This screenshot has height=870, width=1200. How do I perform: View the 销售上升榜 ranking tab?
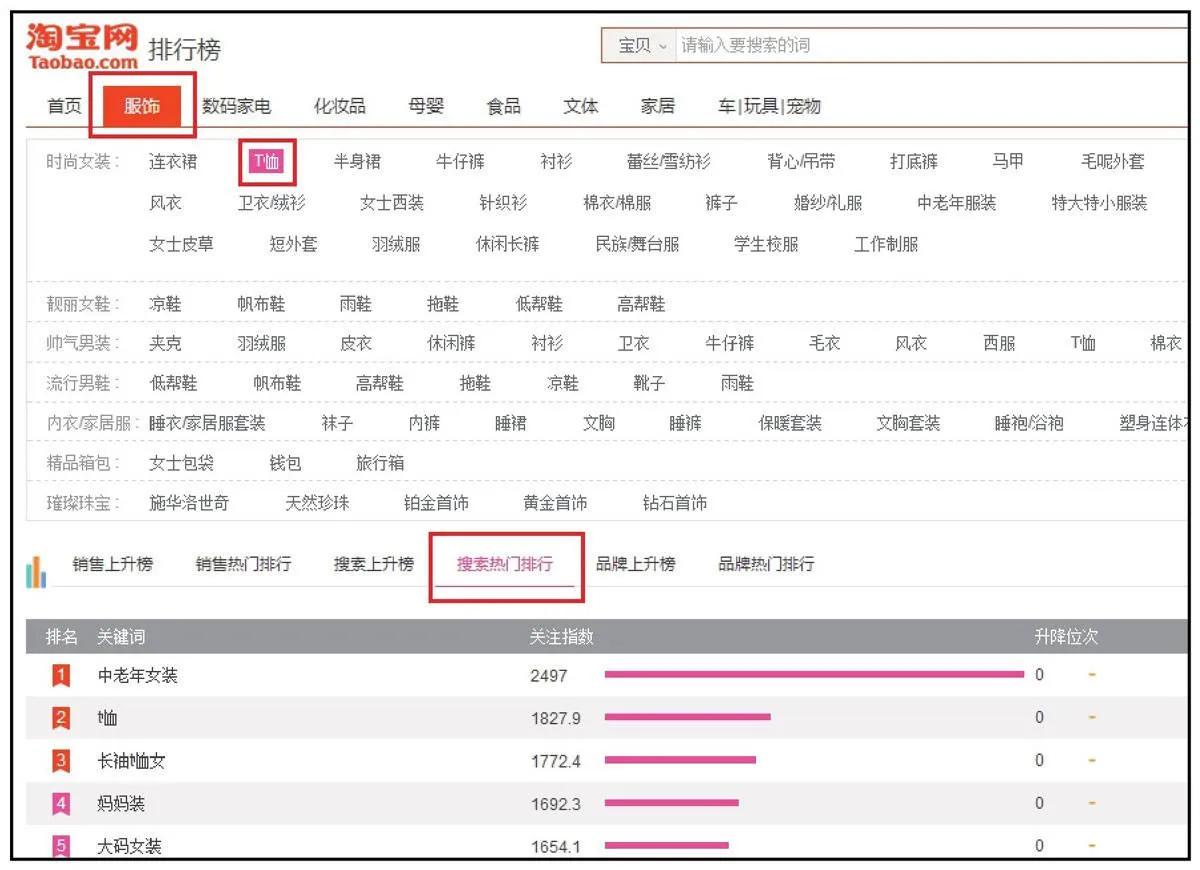point(110,564)
